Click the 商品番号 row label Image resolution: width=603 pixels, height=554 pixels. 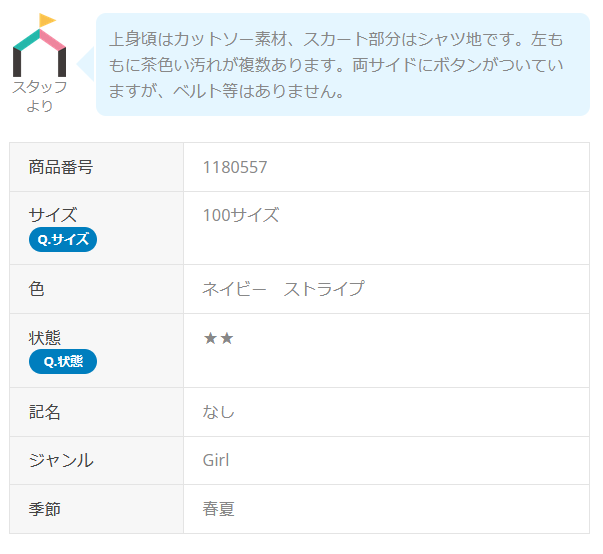(61, 167)
